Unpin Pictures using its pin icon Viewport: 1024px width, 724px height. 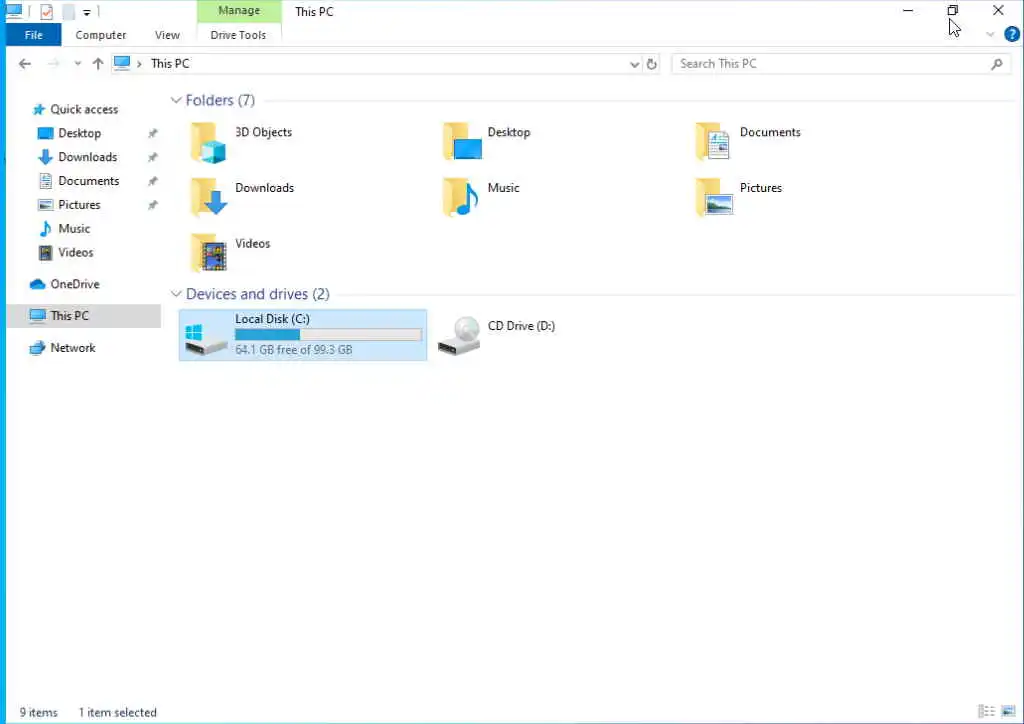152,205
